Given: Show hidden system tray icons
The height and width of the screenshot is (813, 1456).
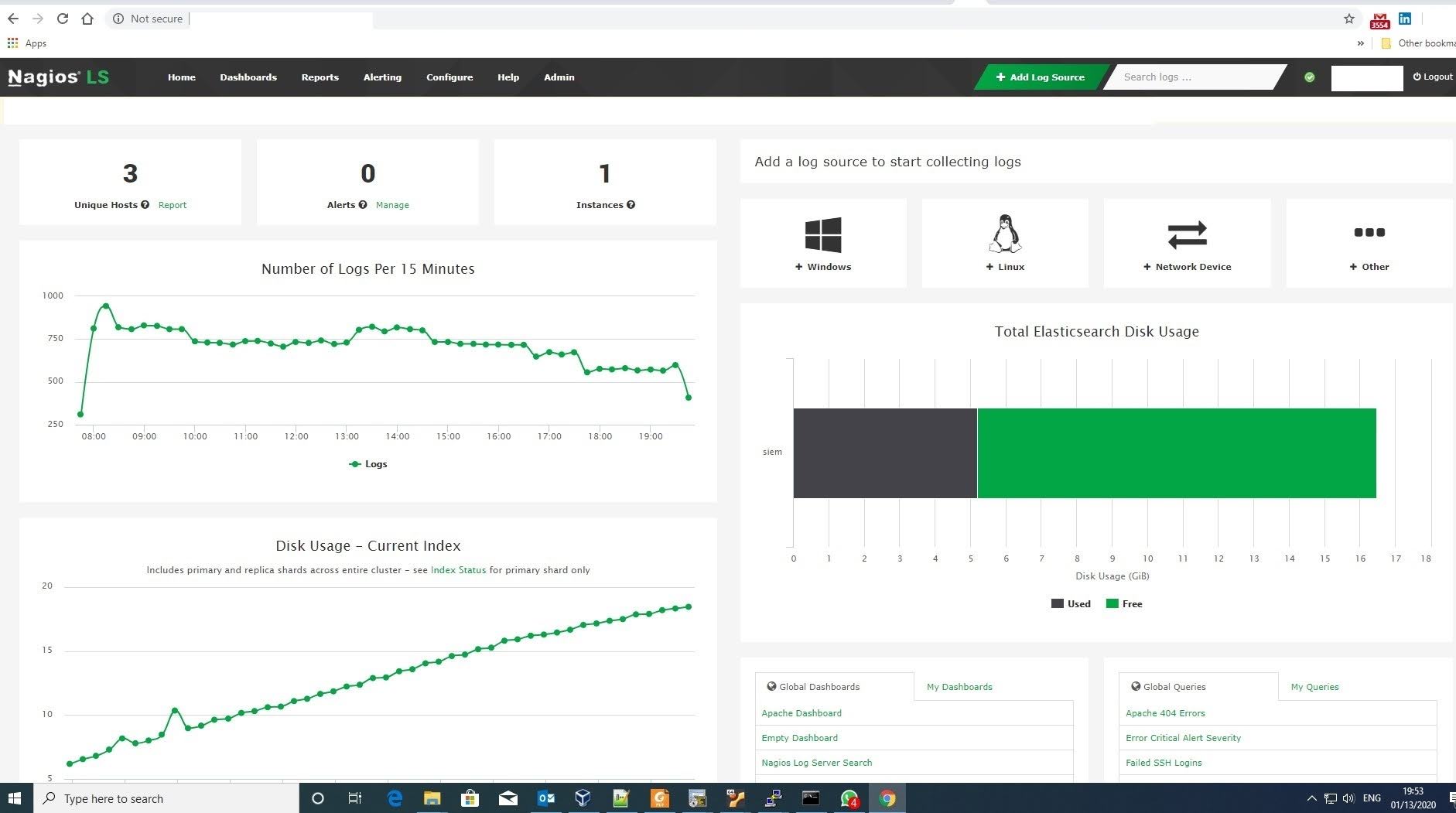Looking at the screenshot, I should [1311, 798].
